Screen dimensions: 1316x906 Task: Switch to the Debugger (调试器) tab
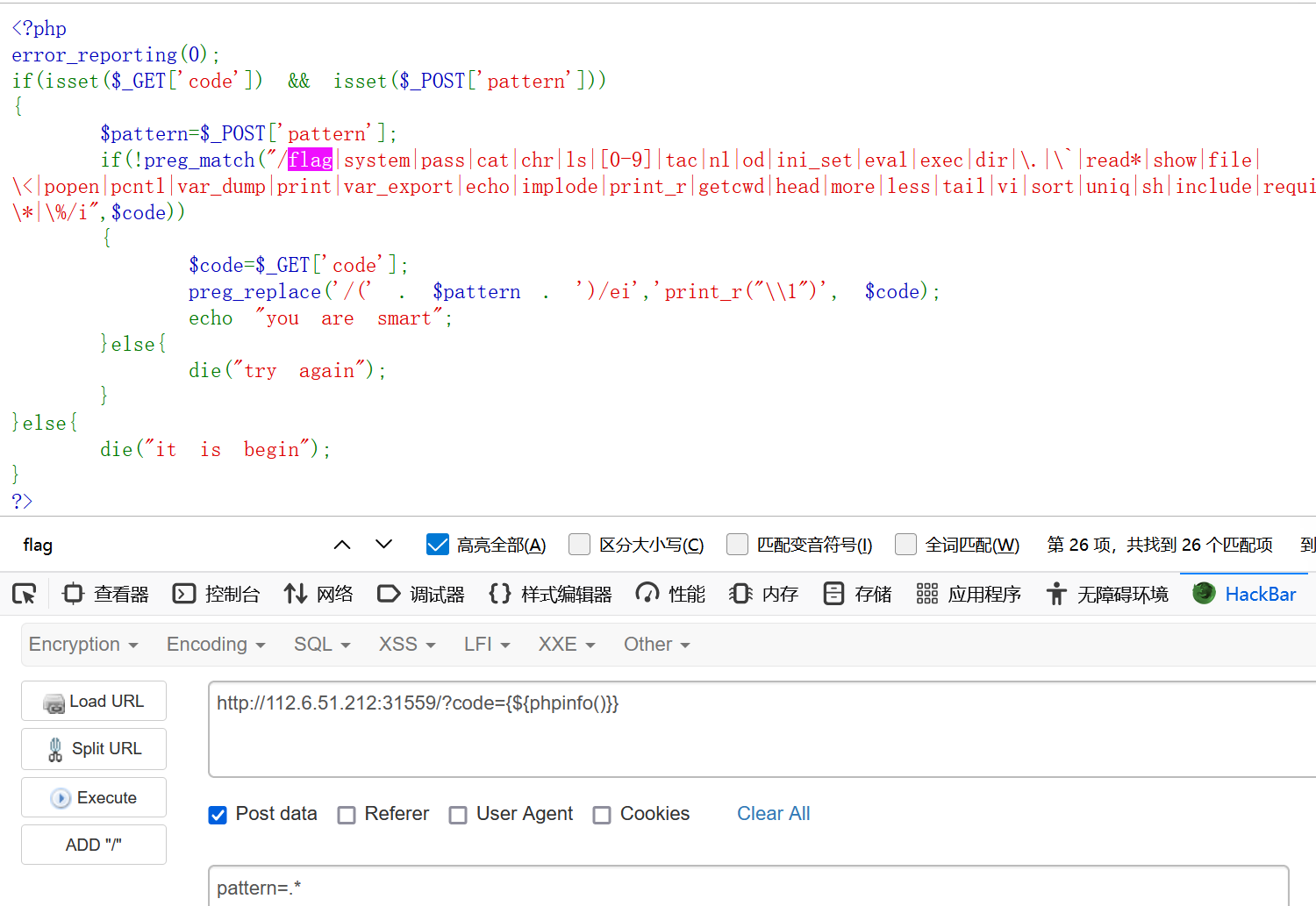tap(421, 594)
